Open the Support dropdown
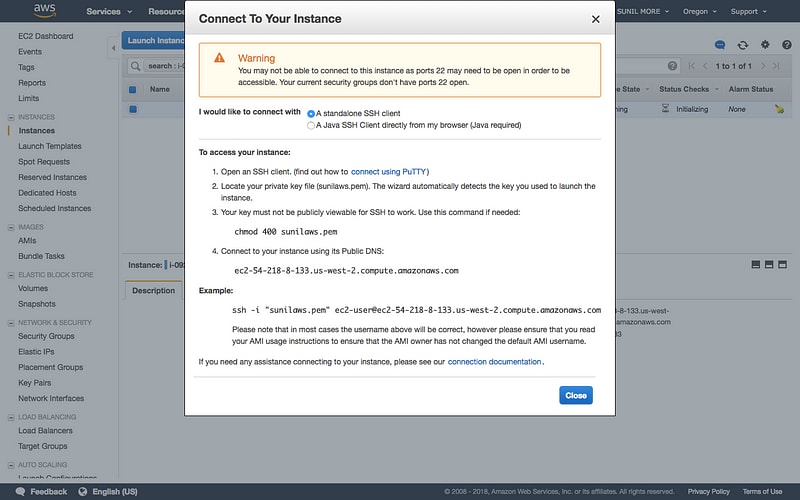This screenshot has width=800, height=500. pyautogui.click(x=748, y=11)
